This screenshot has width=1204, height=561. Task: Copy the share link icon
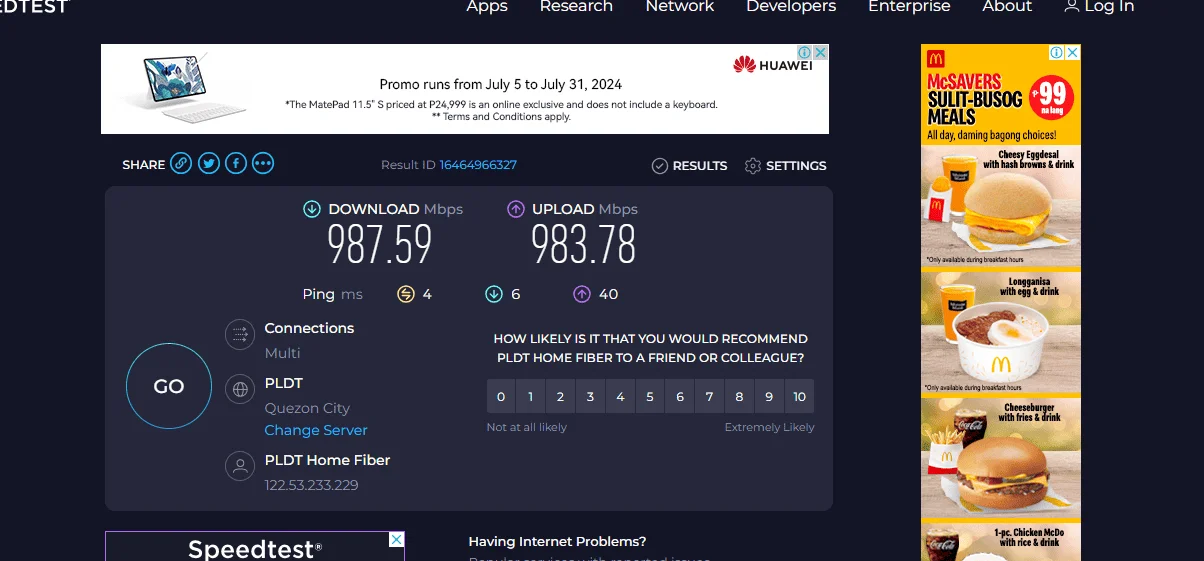pyautogui.click(x=181, y=164)
